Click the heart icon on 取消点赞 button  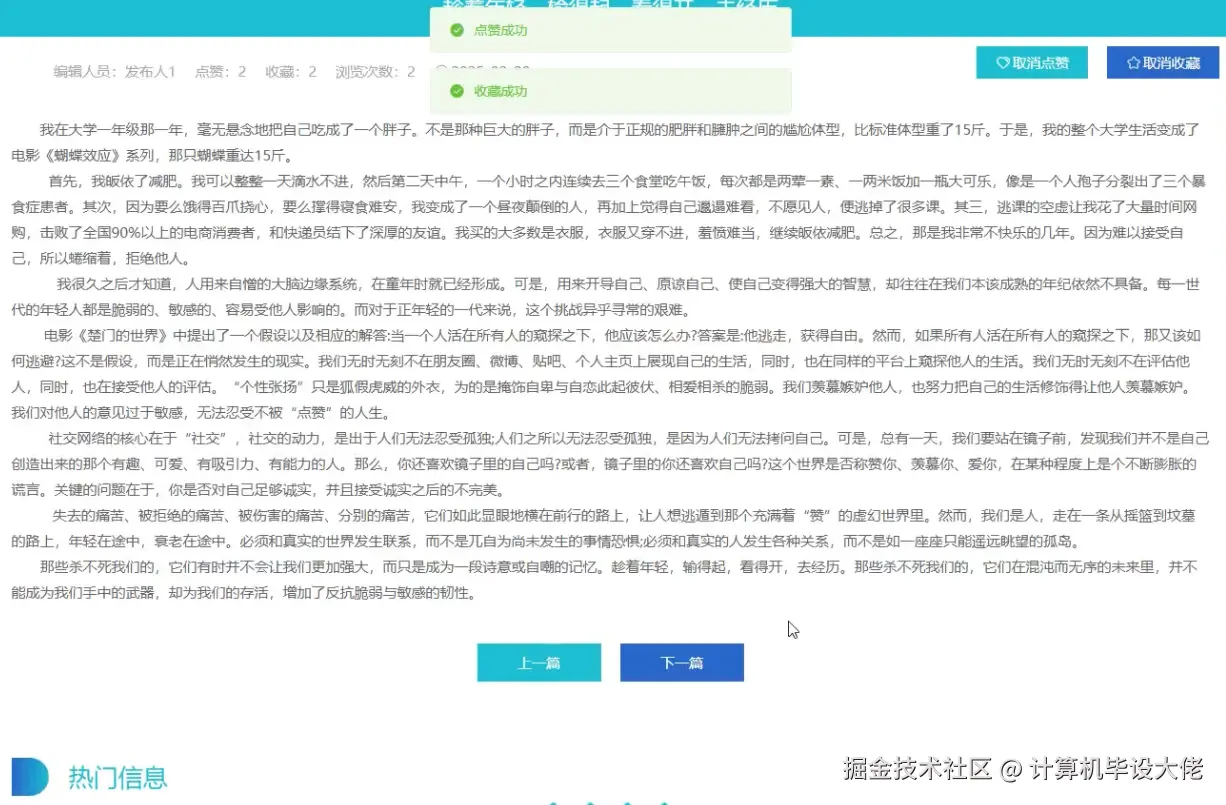1003,62
